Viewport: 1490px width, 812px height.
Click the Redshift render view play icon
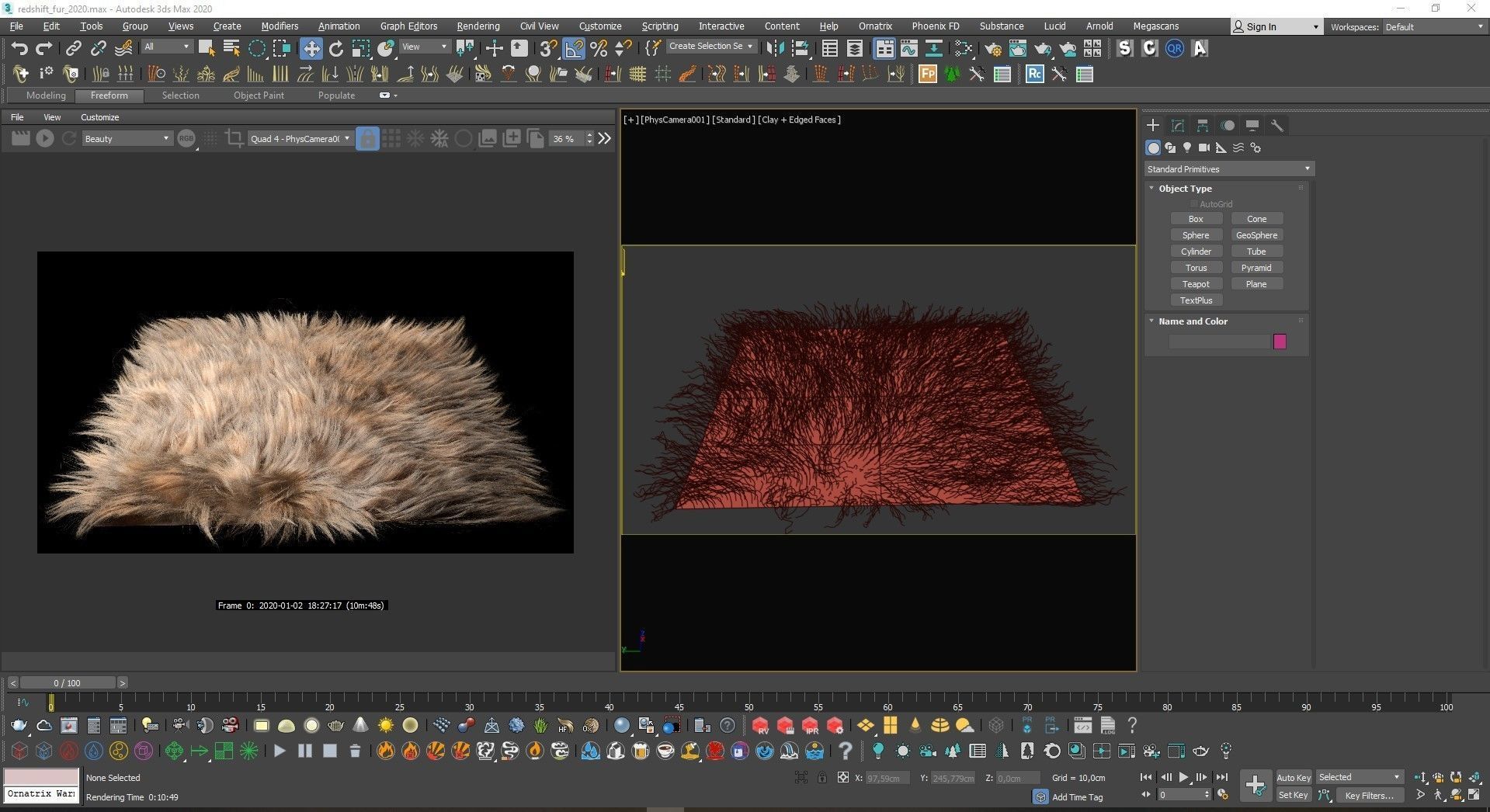(x=45, y=138)
